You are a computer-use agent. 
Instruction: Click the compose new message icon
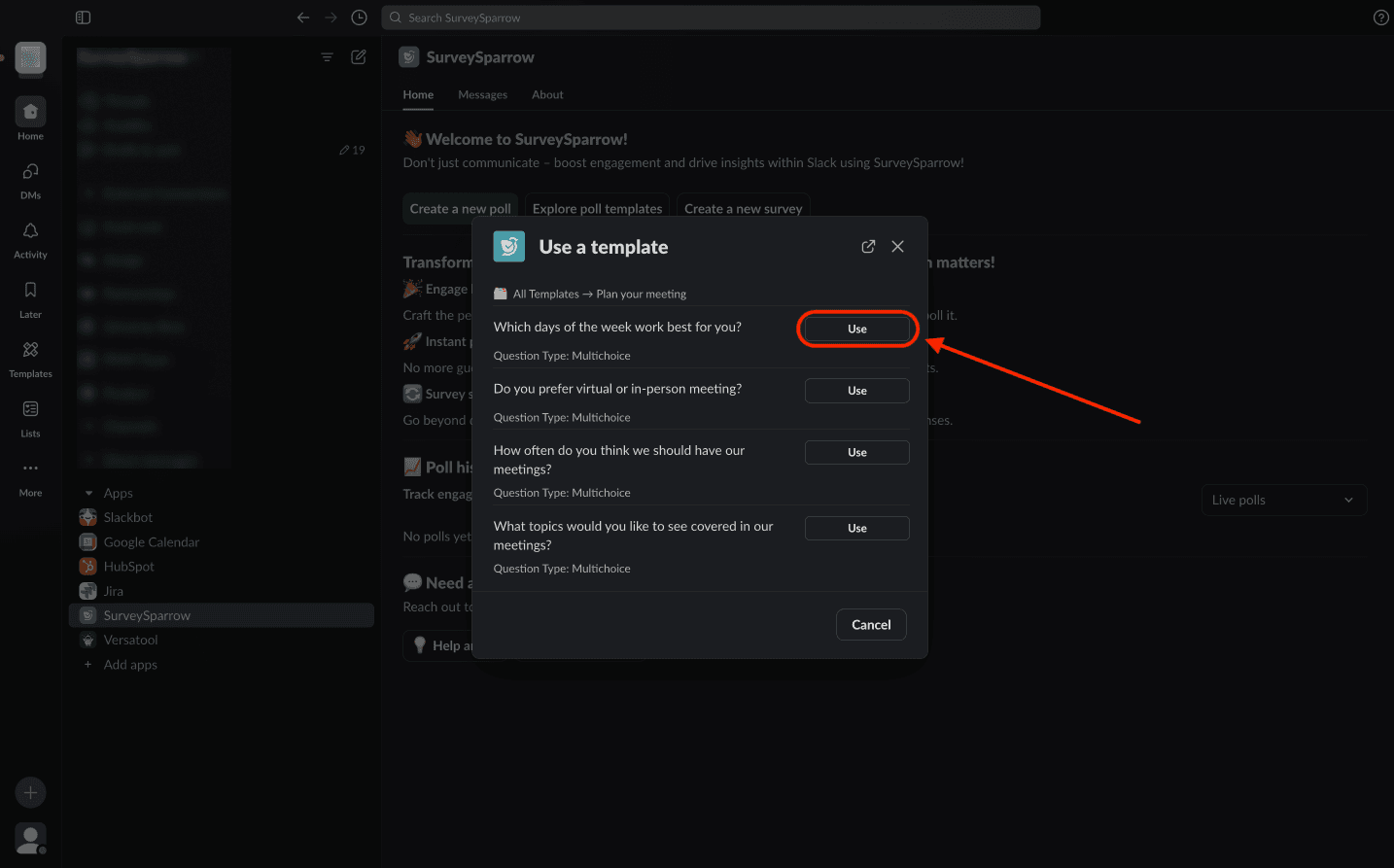[x=359, y=57]
